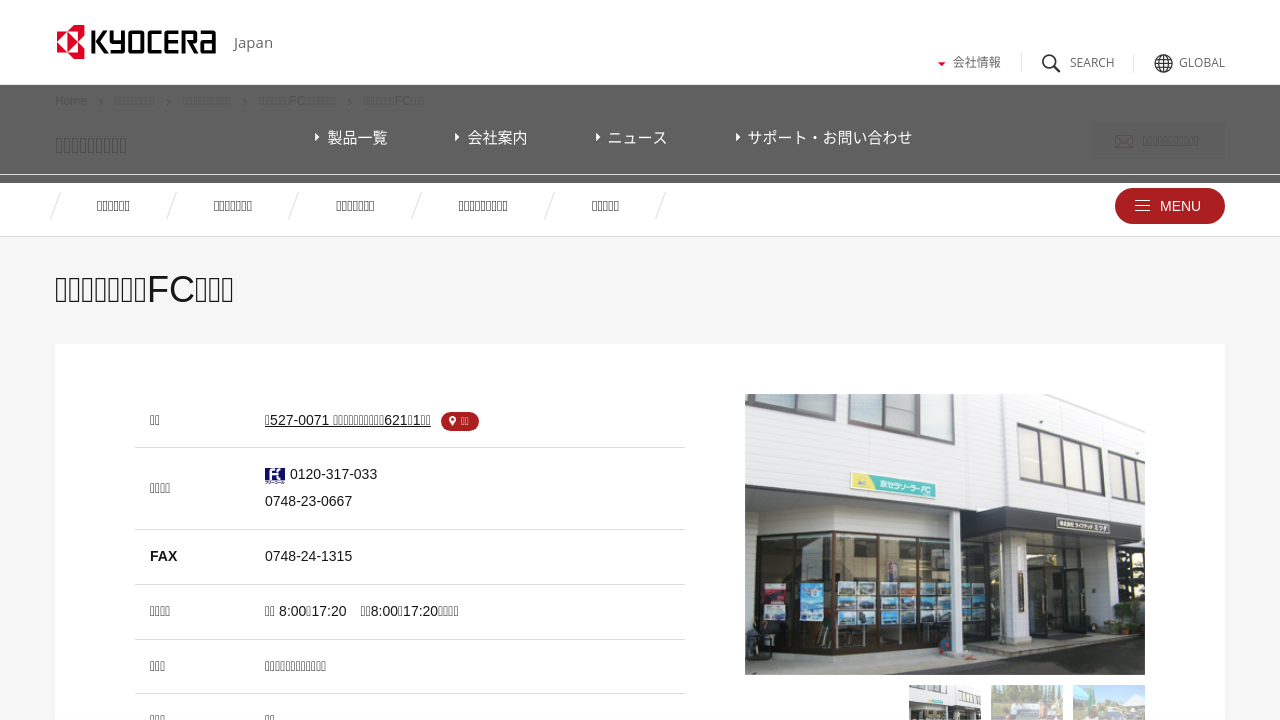The height and width of the screenshot is (720, 1280).
Task: Expand the 会社案内 menu
Action: pos(492,137)
